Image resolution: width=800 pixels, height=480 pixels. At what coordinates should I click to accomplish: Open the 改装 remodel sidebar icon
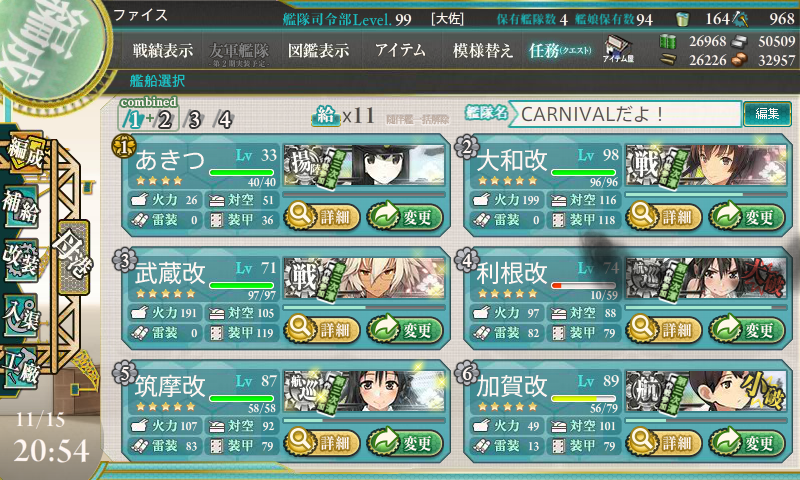(x=20, y=260)
